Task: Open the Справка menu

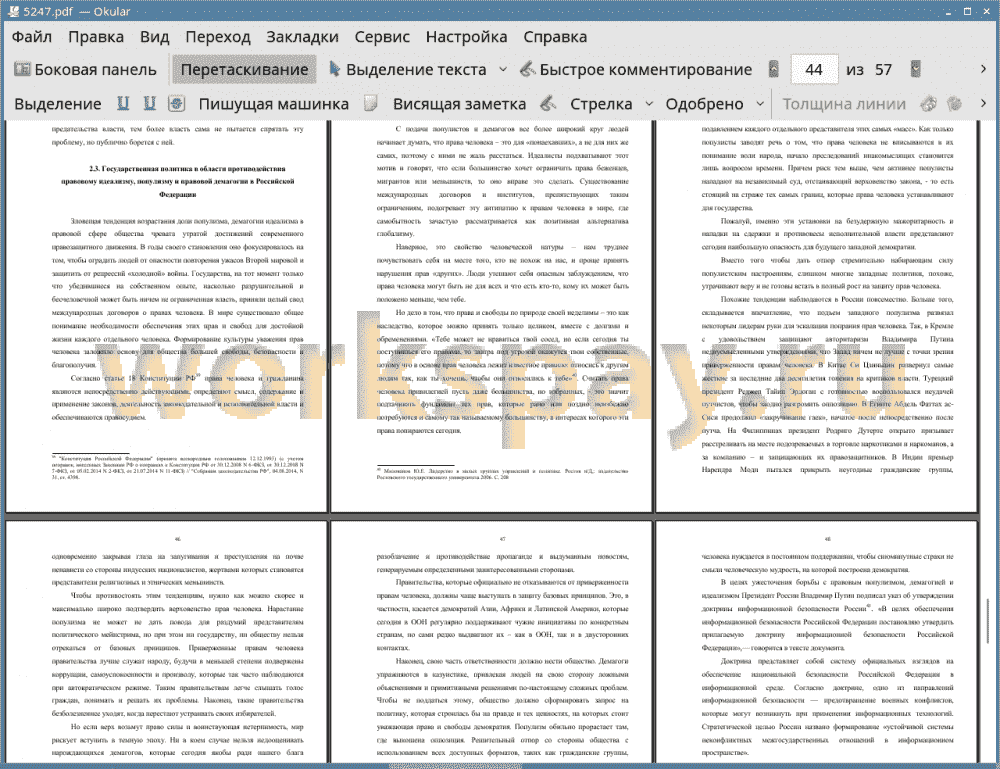Action: 555,37
